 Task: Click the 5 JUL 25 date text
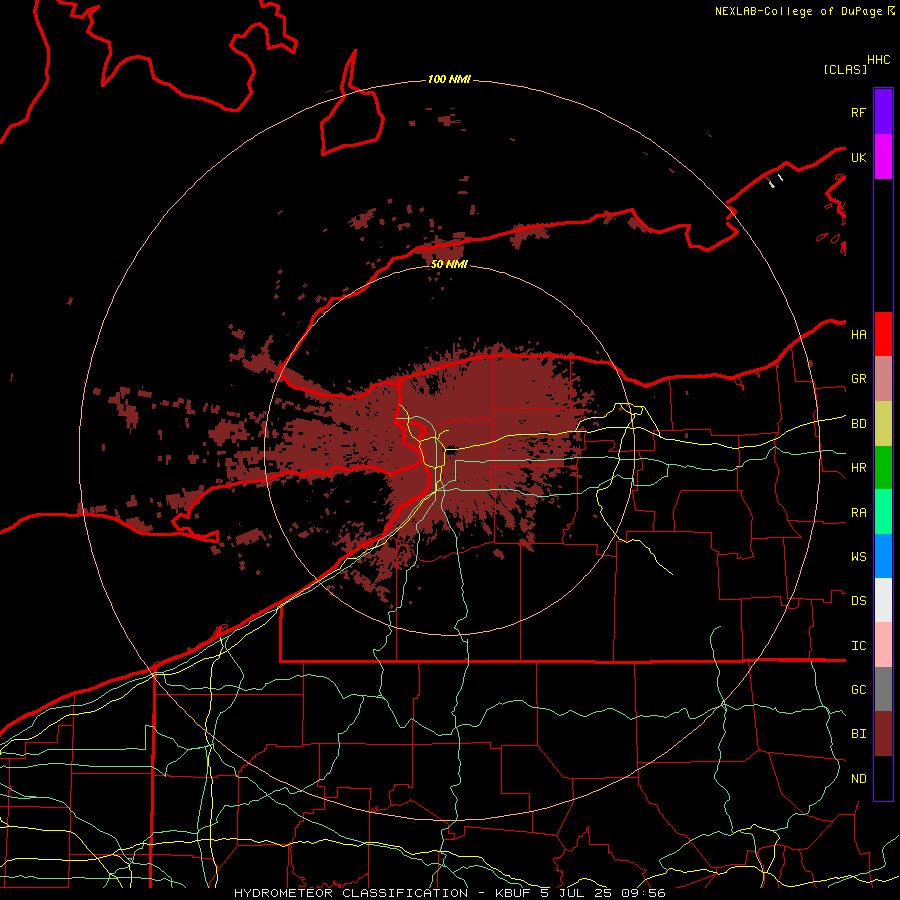click(576, 893)
